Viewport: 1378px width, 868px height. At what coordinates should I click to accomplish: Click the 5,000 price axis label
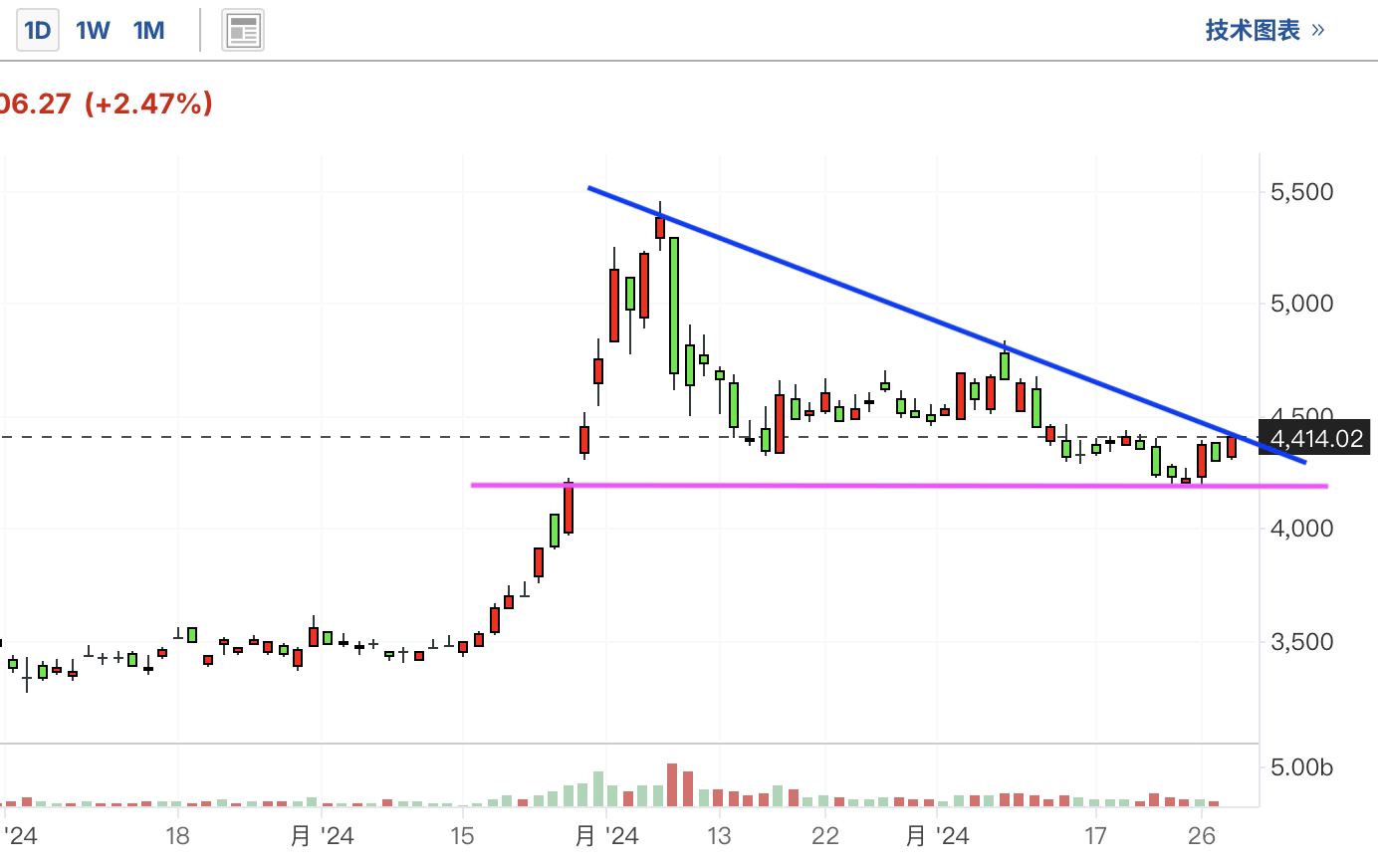1301,304
